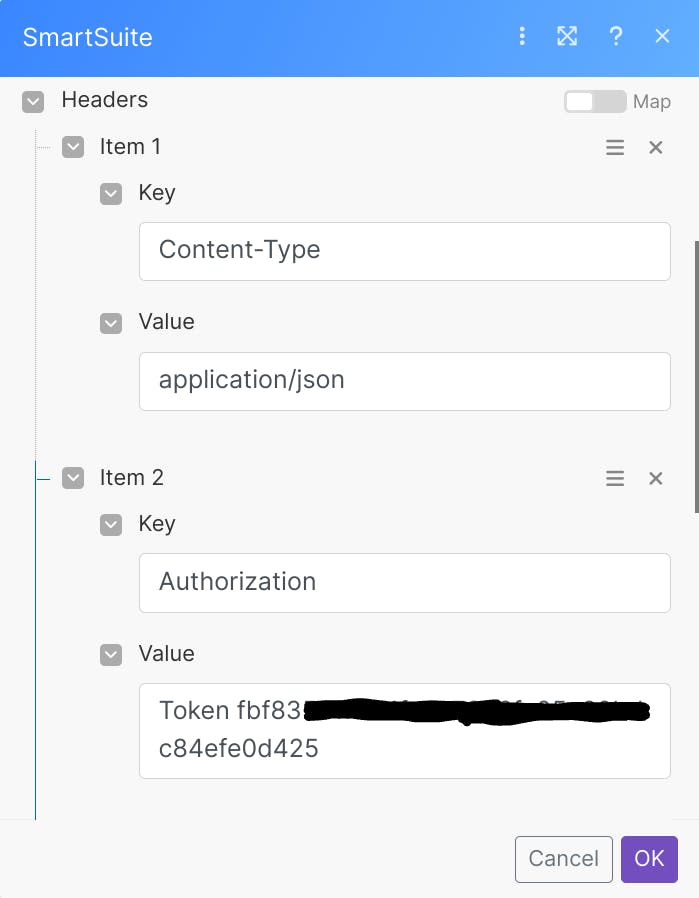Edit the Token value field
The image size is (699, 898).
[405, 731]
